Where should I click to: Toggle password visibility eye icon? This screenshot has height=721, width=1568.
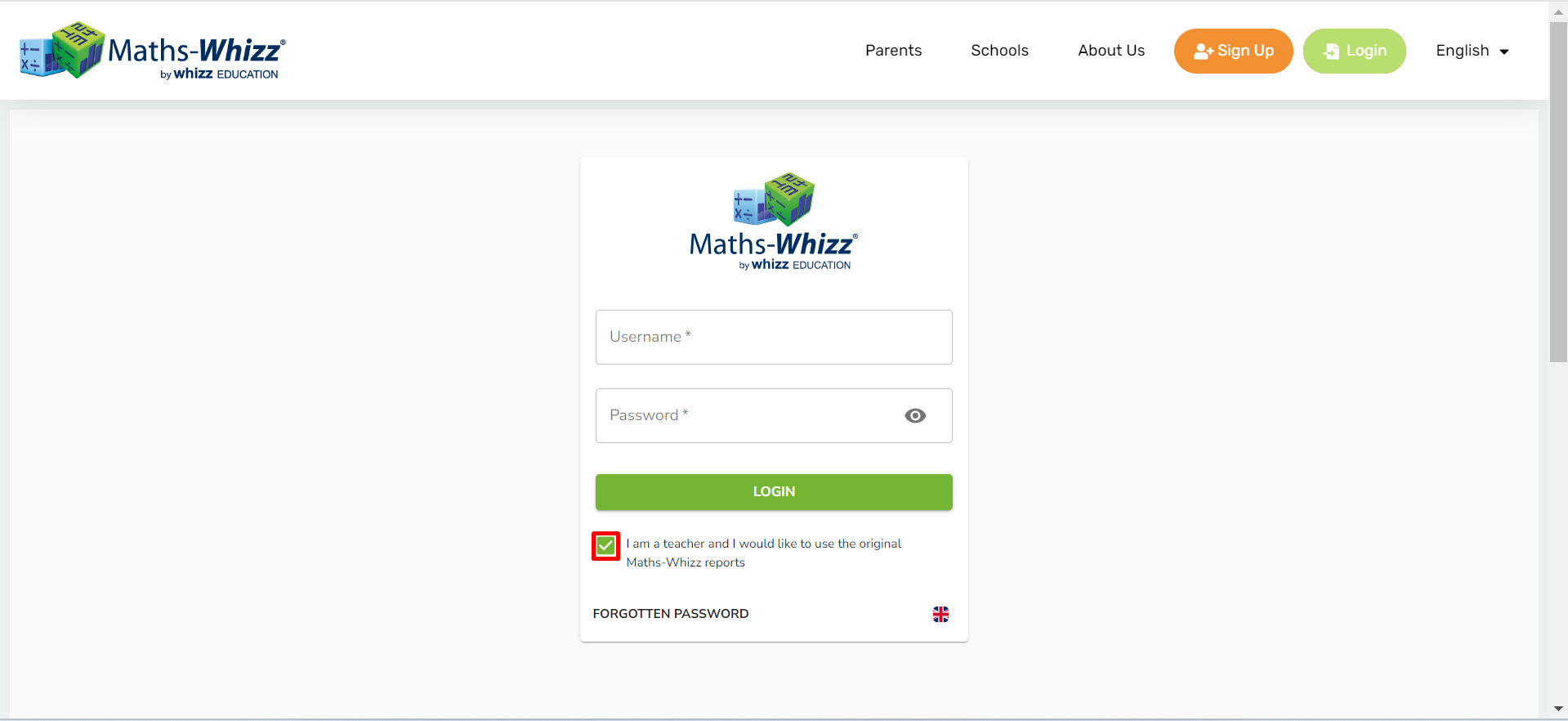(x=915, y=415)
